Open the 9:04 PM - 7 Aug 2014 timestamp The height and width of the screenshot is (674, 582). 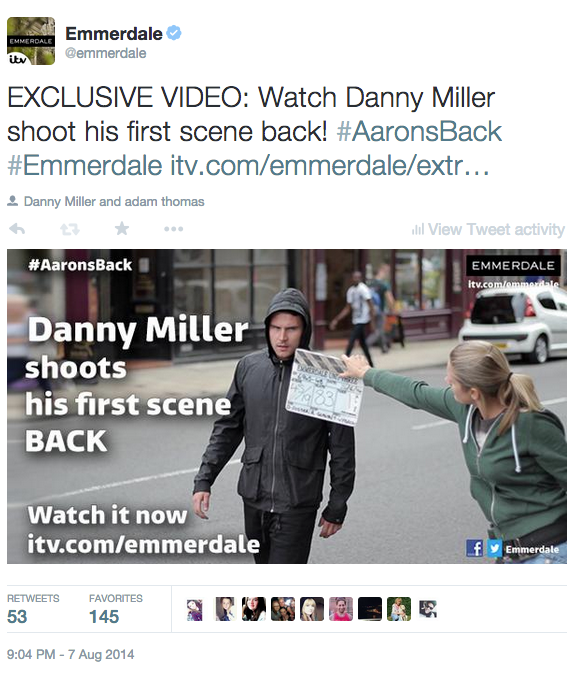click(x=70, y=654)
